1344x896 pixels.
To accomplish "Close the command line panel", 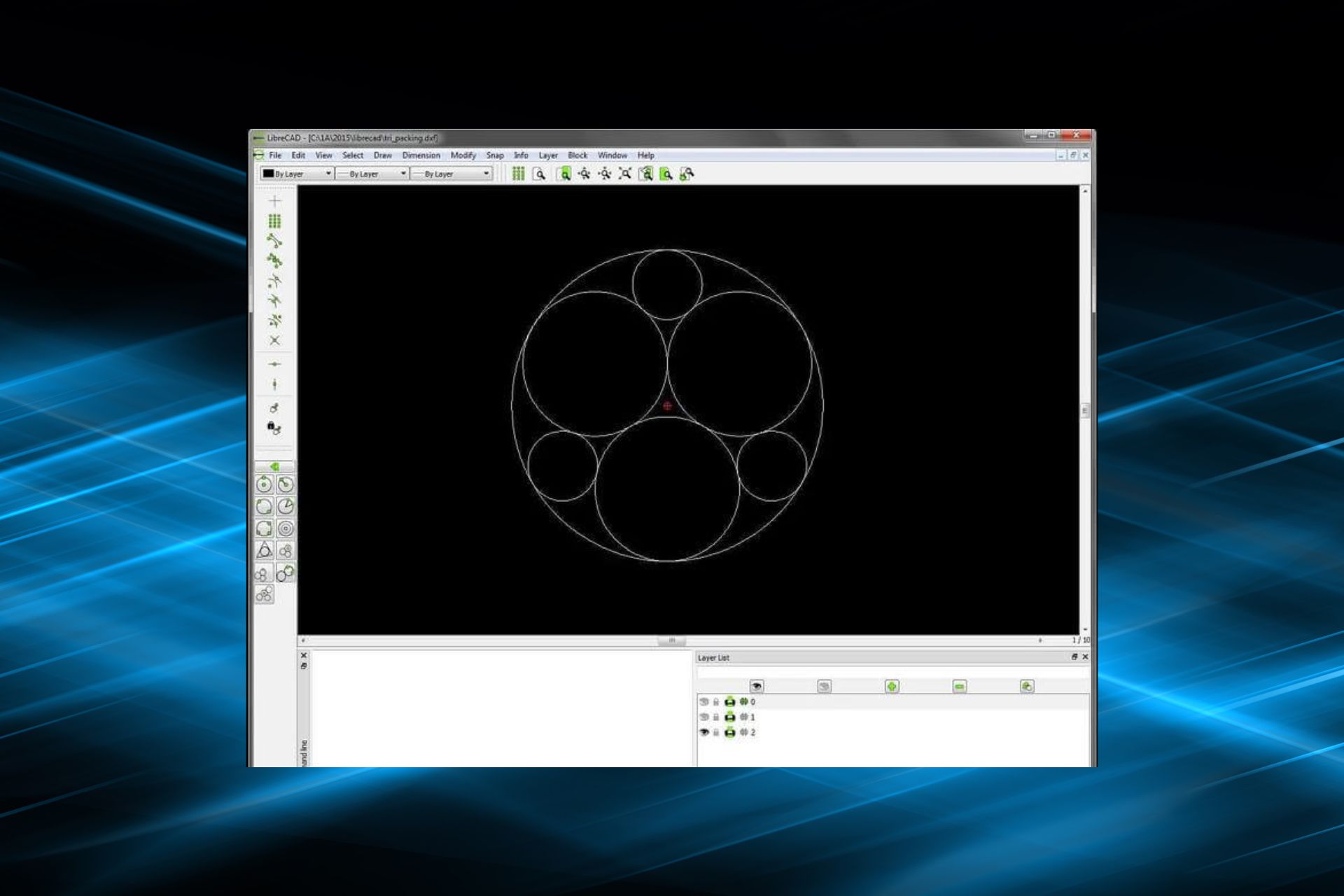I will click(304, 656).
